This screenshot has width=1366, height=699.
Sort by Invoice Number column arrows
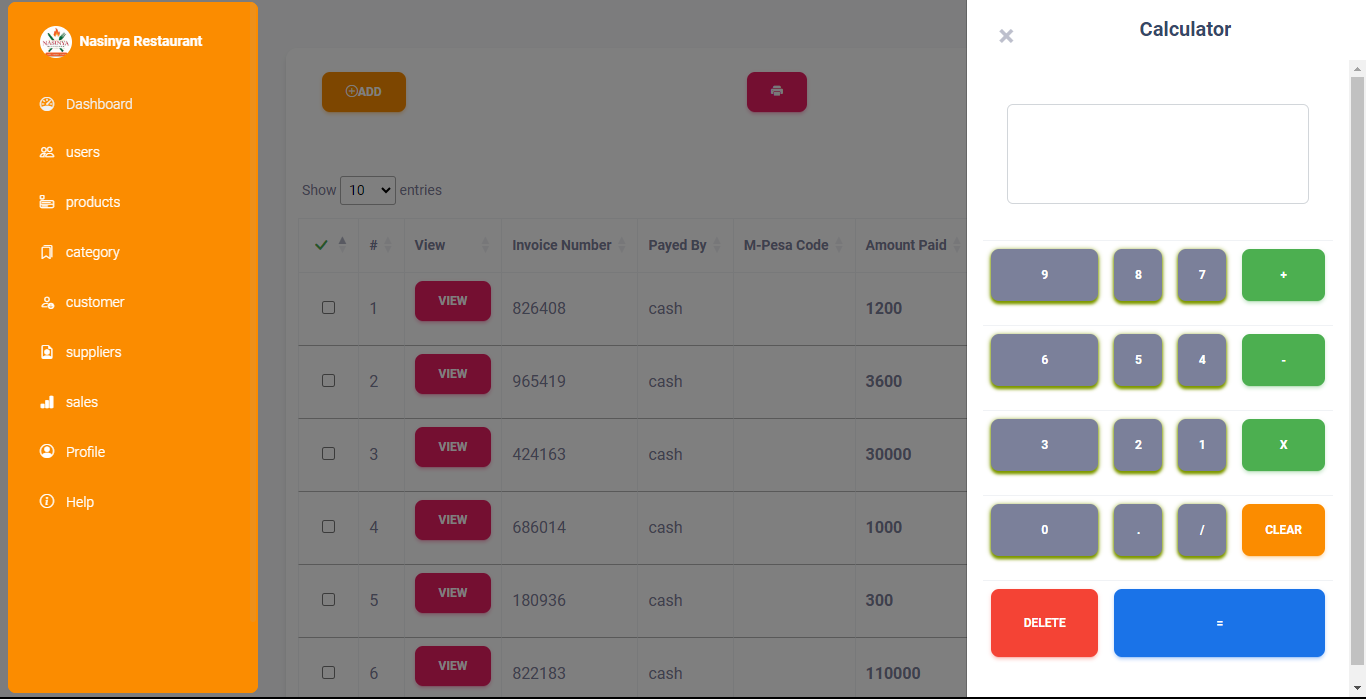click(621, 245)
